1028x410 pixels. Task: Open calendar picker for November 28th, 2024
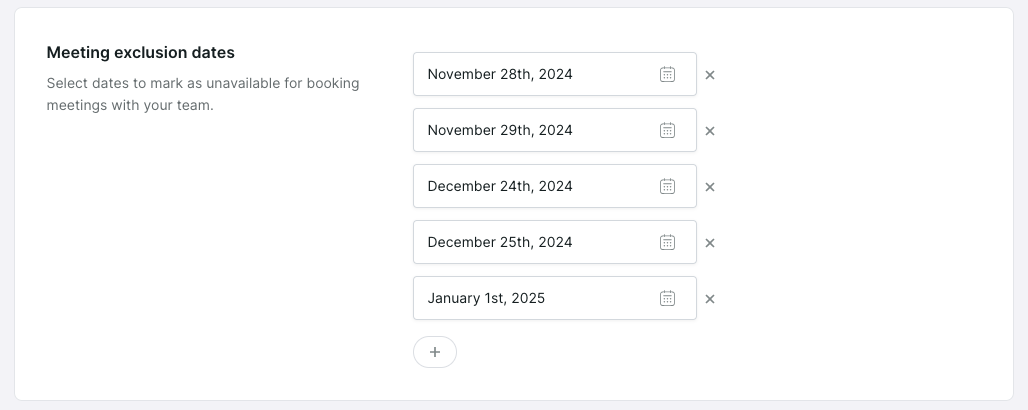pos(667,74)
